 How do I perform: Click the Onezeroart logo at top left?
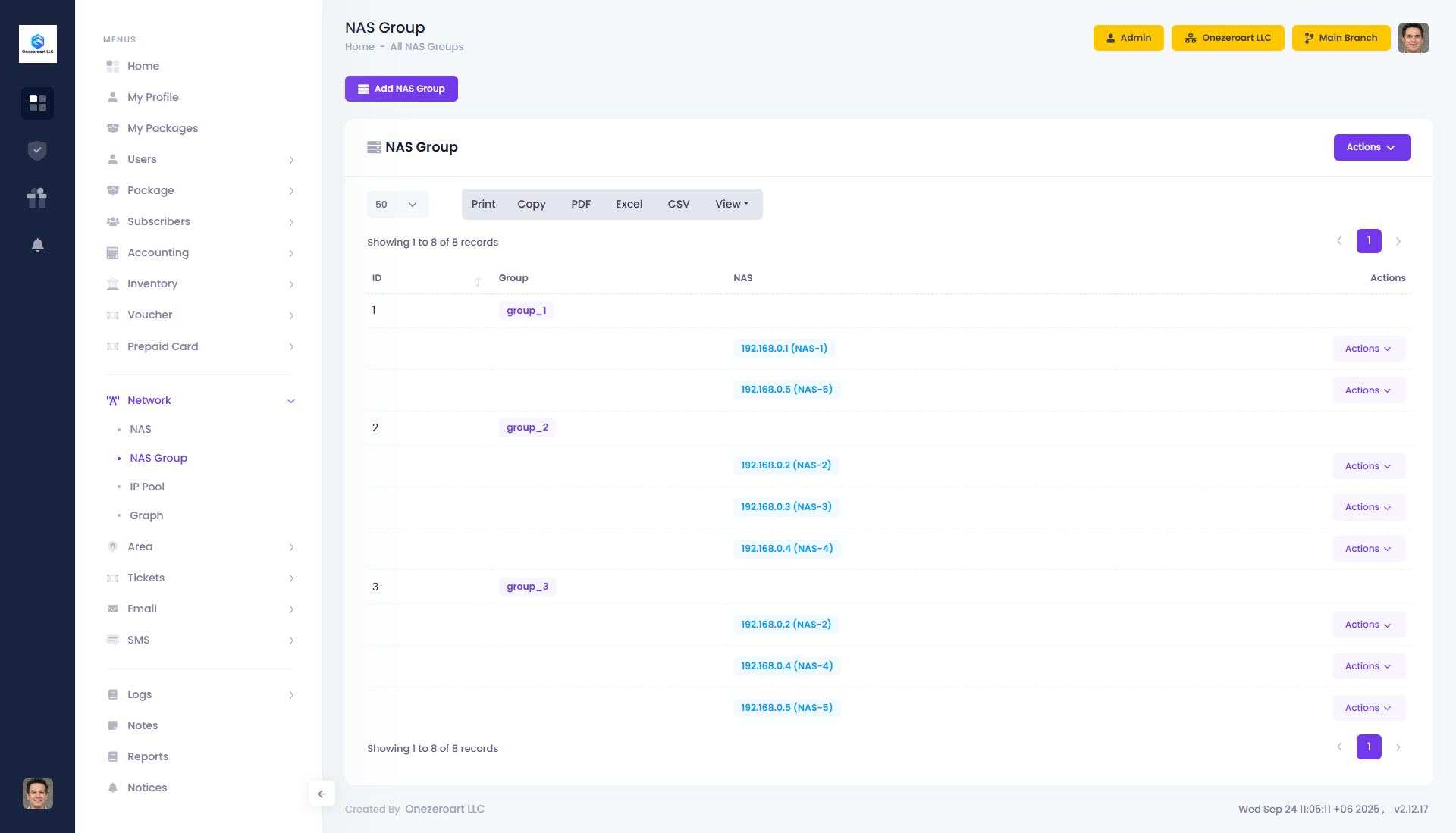37,44
